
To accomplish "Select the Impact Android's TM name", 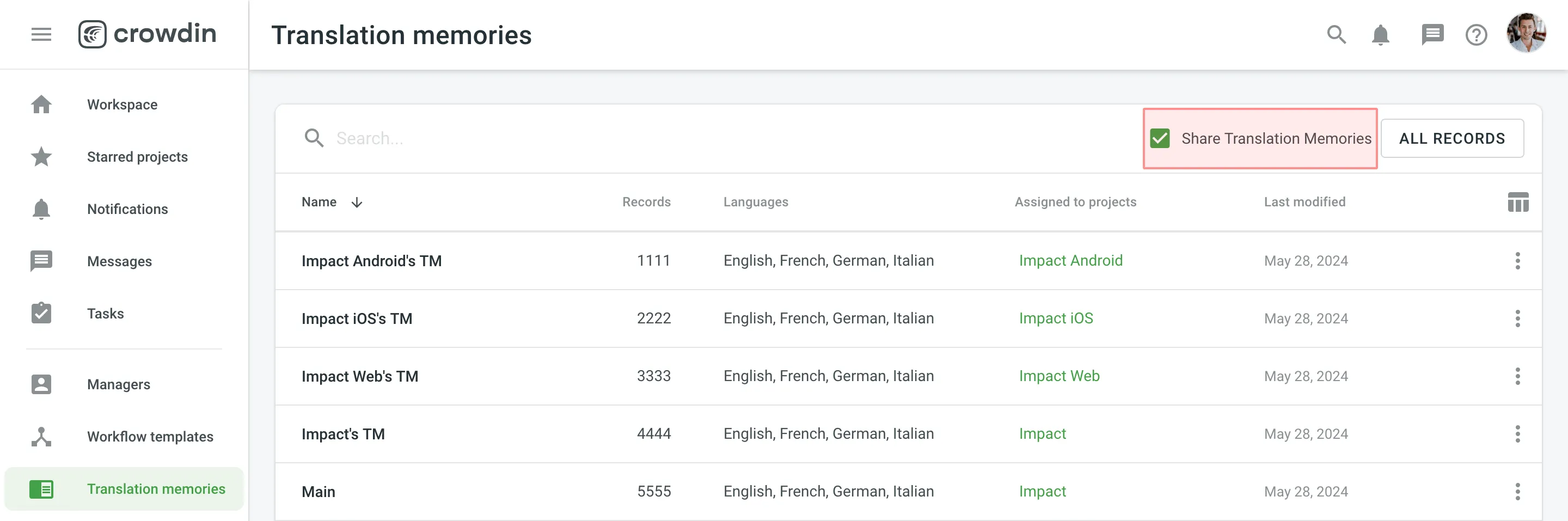I will pyautogui.click(x=371, y=260).
